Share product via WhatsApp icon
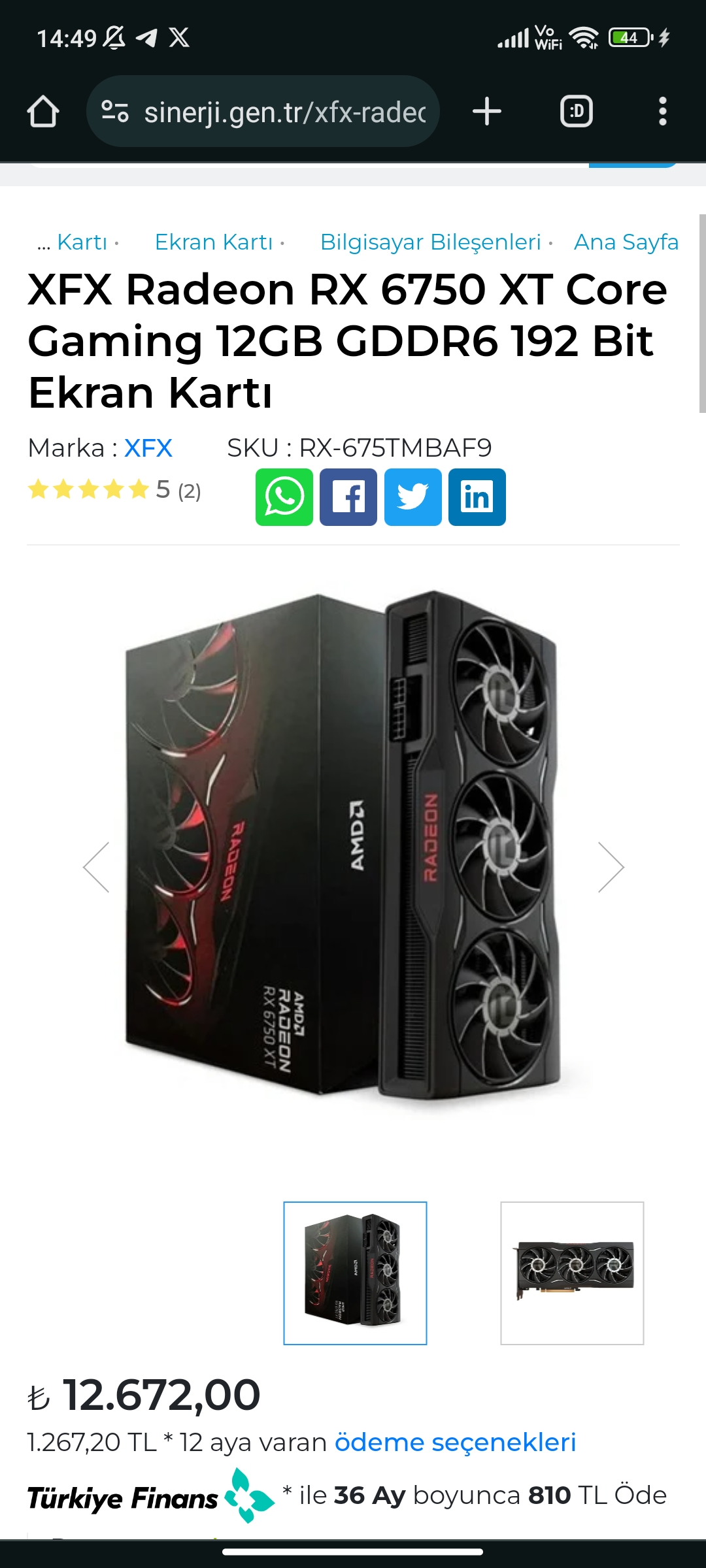 (284, 497)
